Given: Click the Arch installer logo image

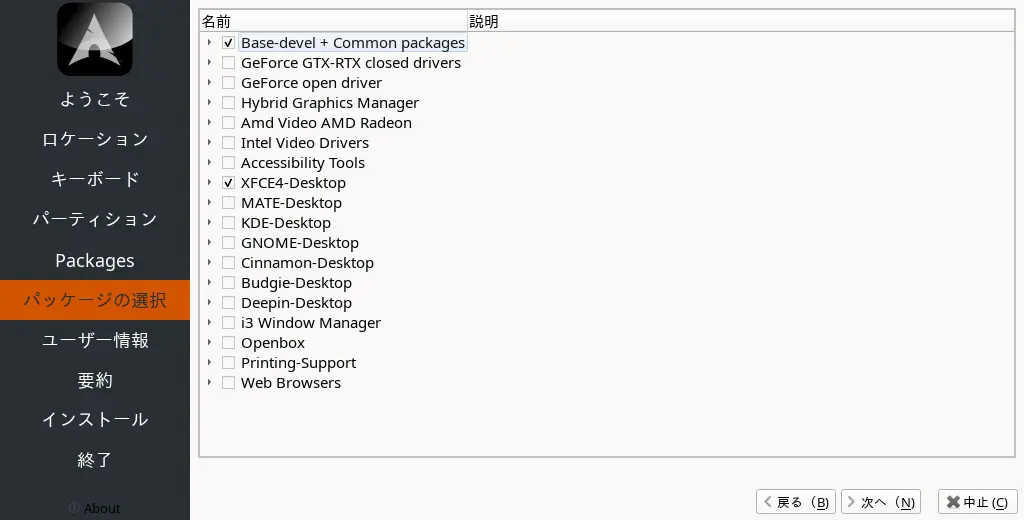Looking at the screenshot, I should click(x=95, y=39).
